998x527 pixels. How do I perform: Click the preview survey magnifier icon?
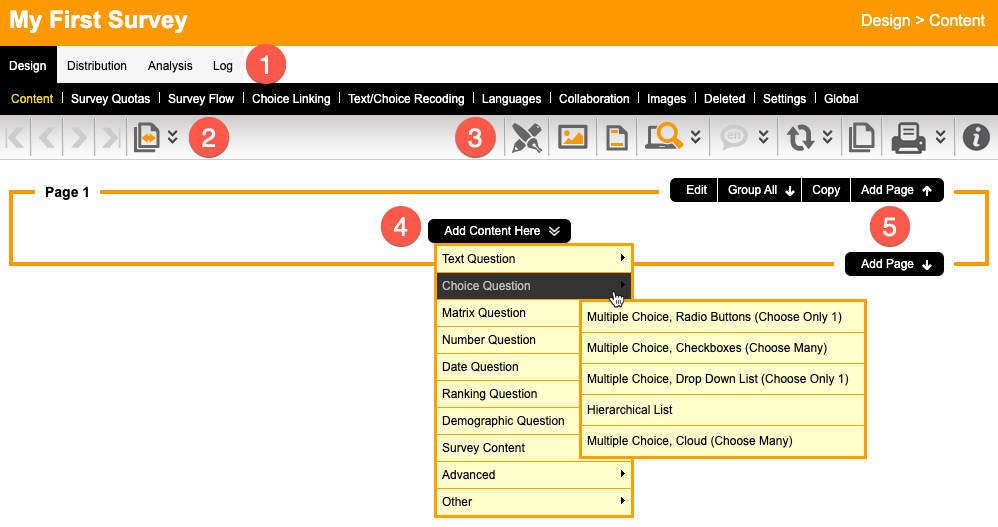[x=664, y=138]
